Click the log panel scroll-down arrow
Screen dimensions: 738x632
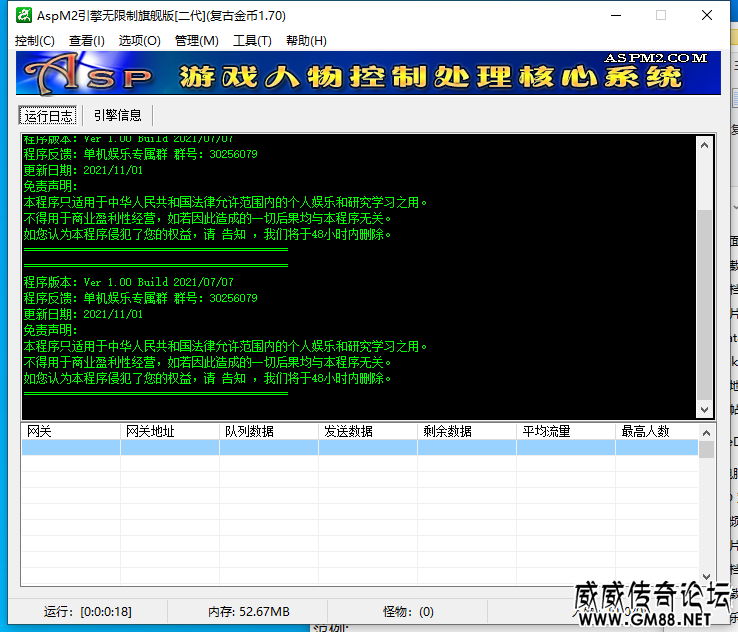[704, 409]
